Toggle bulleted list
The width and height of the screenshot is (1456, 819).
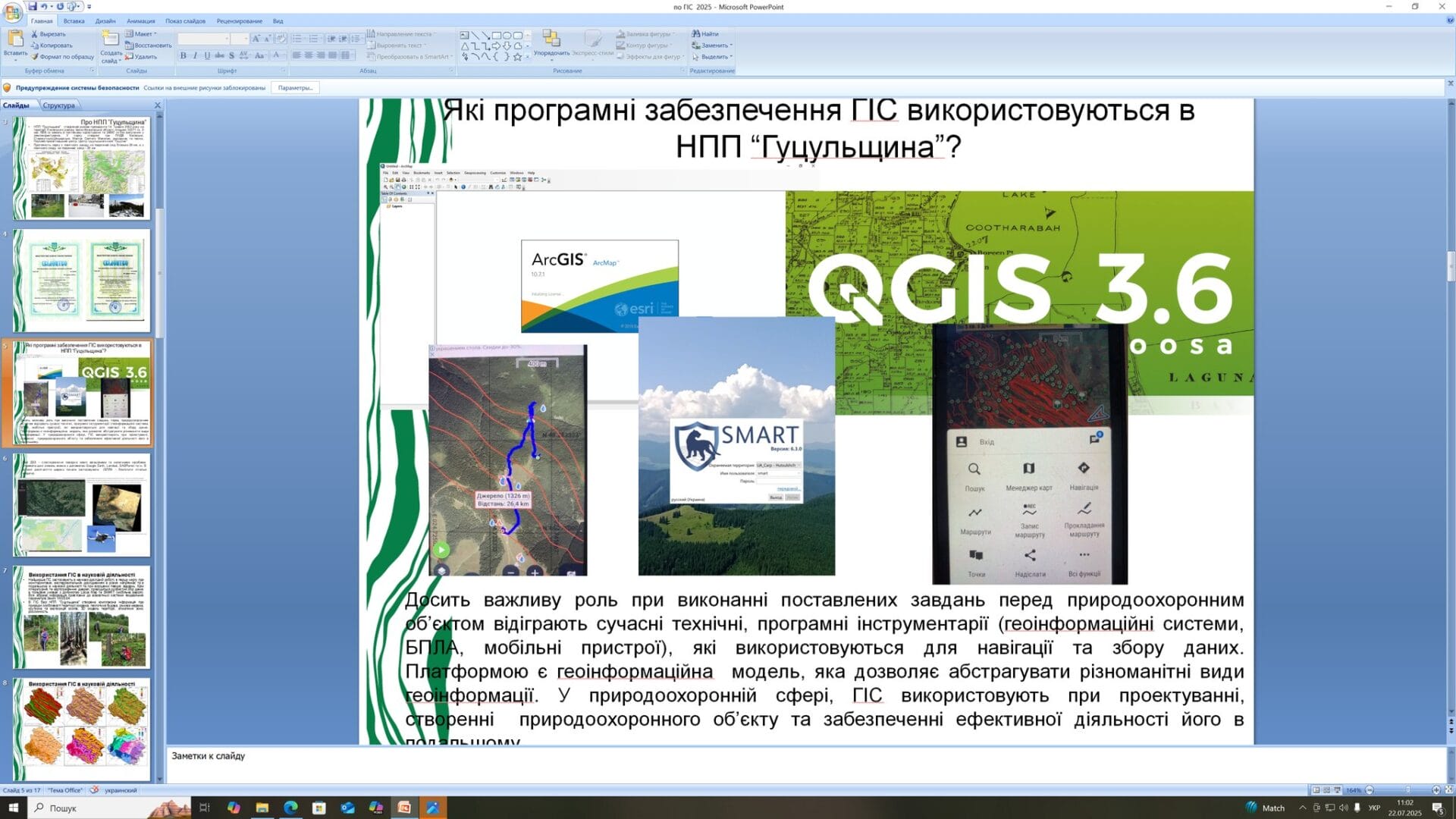click(x=299, y=39)
